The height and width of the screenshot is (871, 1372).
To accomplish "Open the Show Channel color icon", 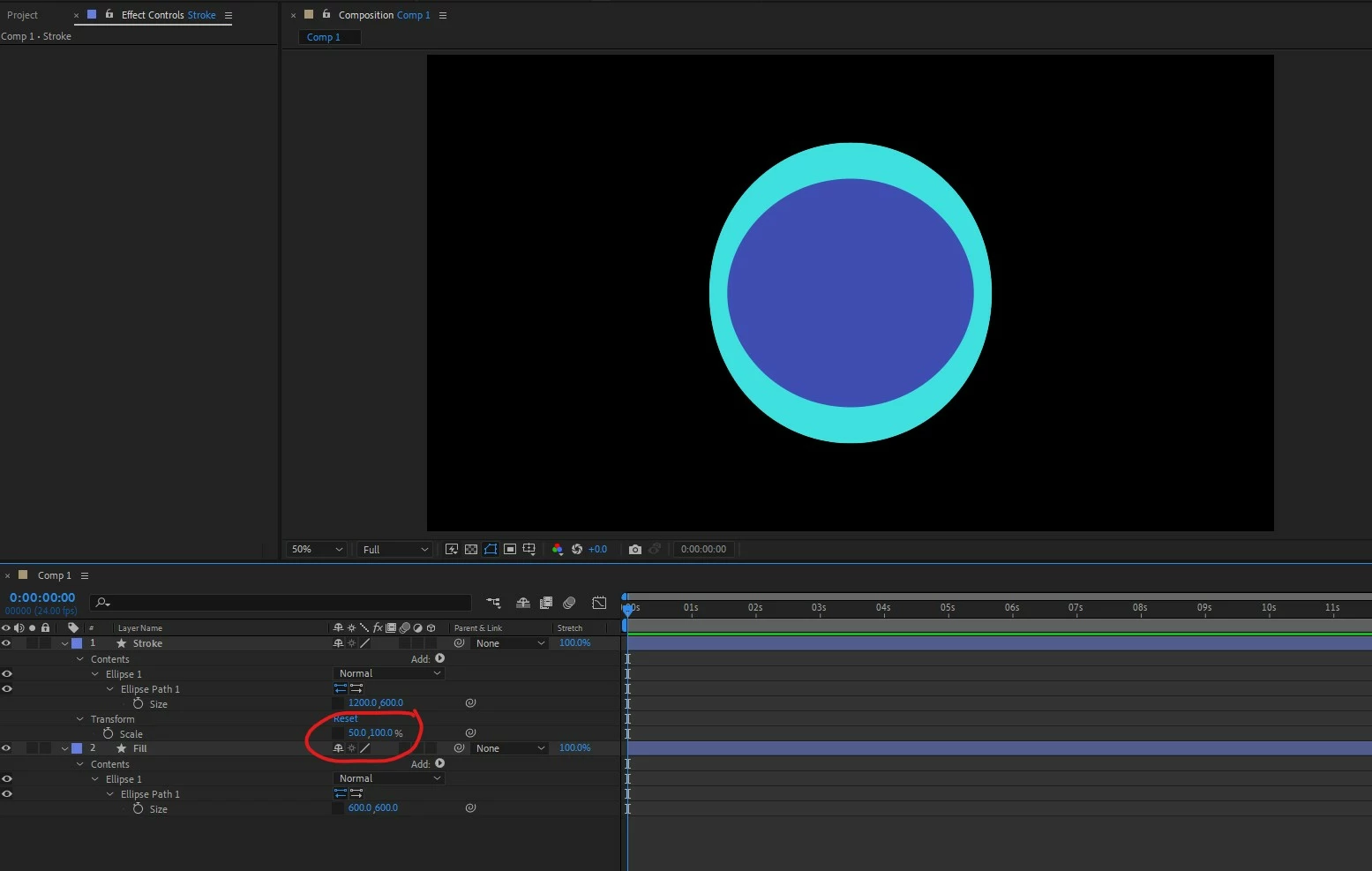I will (557, 549).
